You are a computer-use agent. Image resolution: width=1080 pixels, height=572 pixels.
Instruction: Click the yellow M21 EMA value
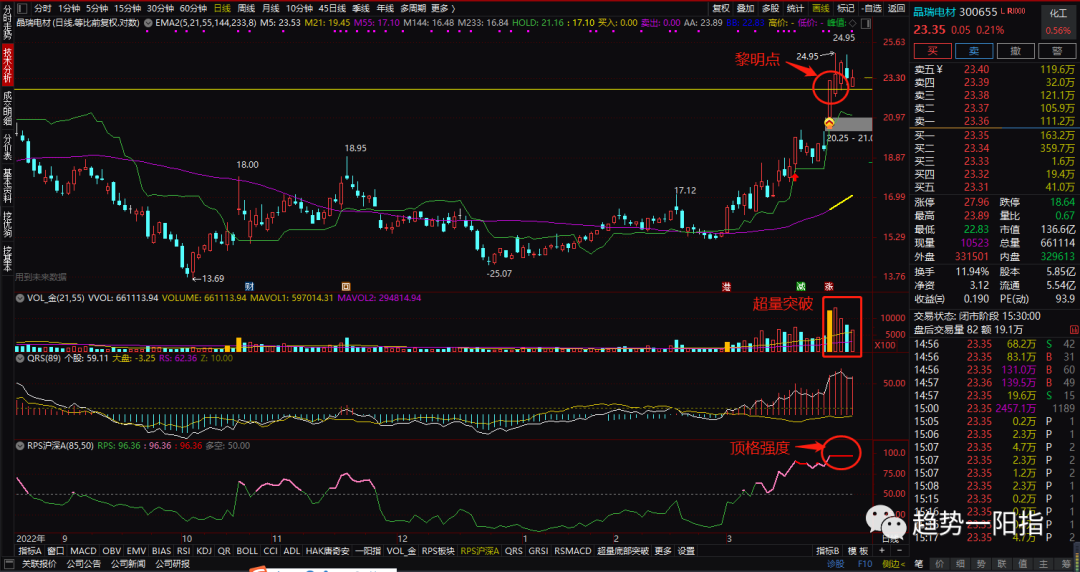click(327, 23)
